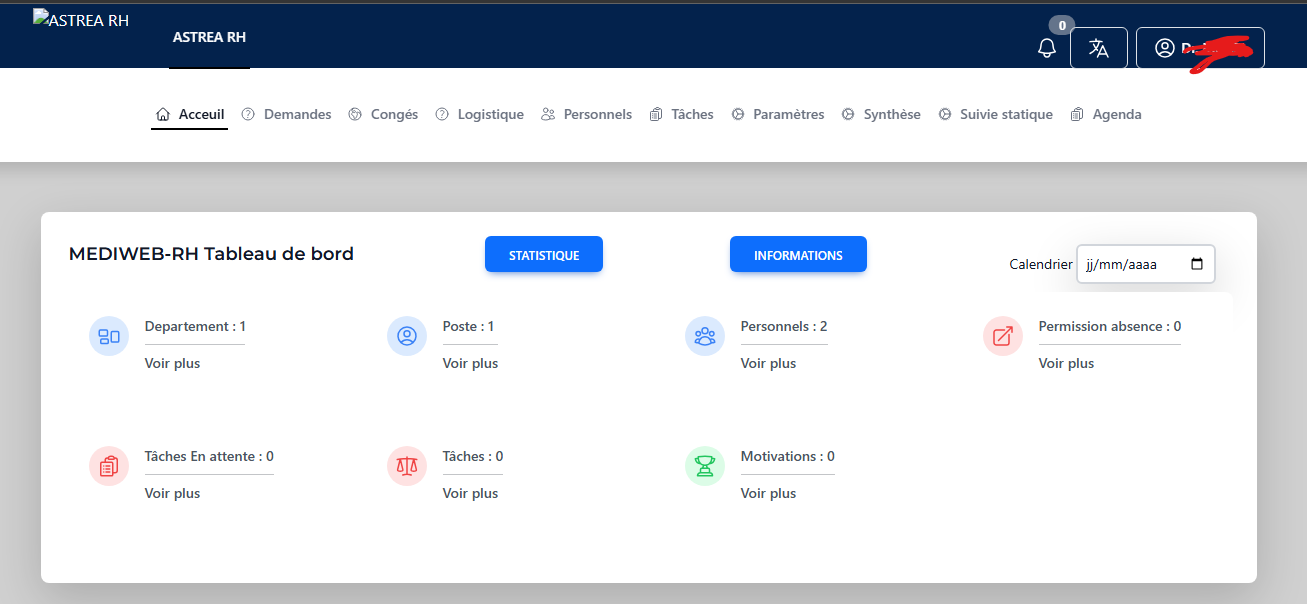Click the STATISTIQUE button

544,255
